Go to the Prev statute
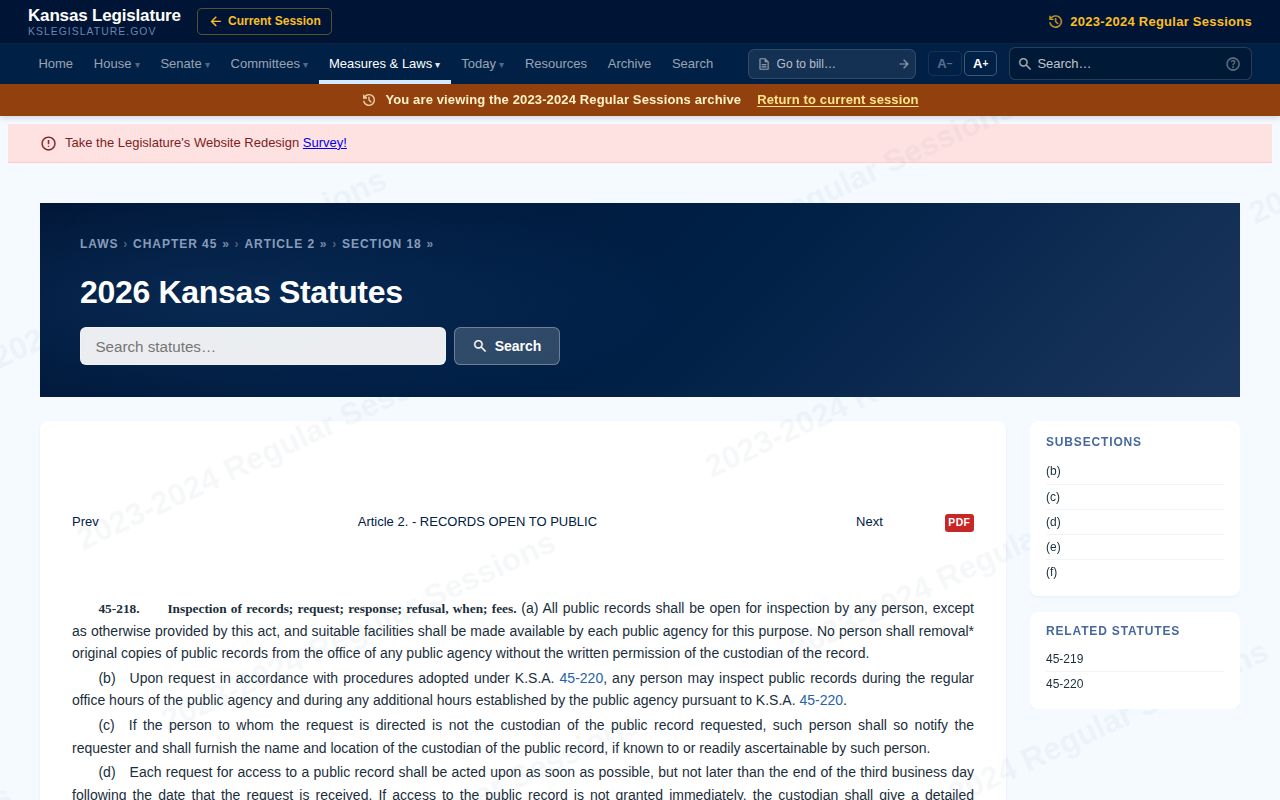The height and width of the screenshot is (800, 1280). point(85,522)
